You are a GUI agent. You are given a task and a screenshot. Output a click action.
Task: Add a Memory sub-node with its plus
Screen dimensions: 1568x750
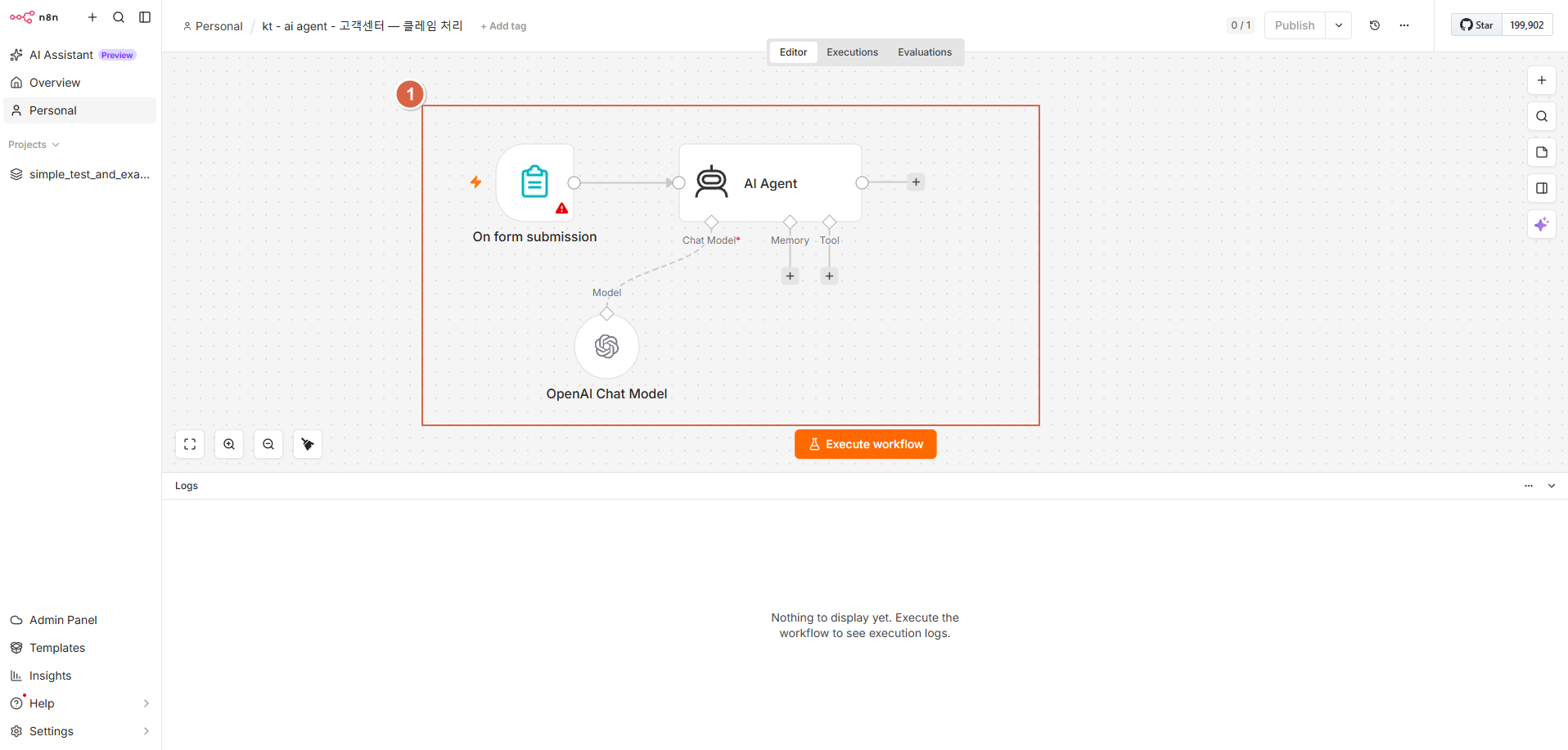[x=790, y=276]
